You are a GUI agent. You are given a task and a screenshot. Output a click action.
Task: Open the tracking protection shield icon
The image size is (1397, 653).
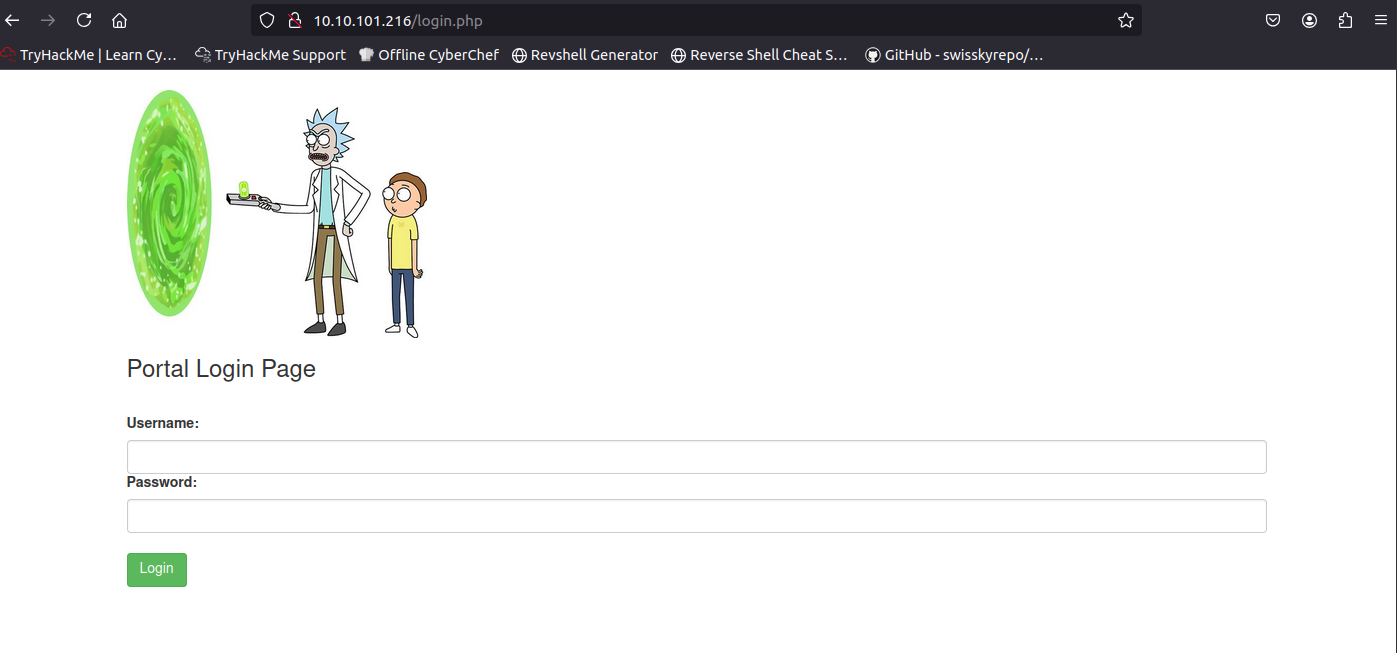[266, 20]
